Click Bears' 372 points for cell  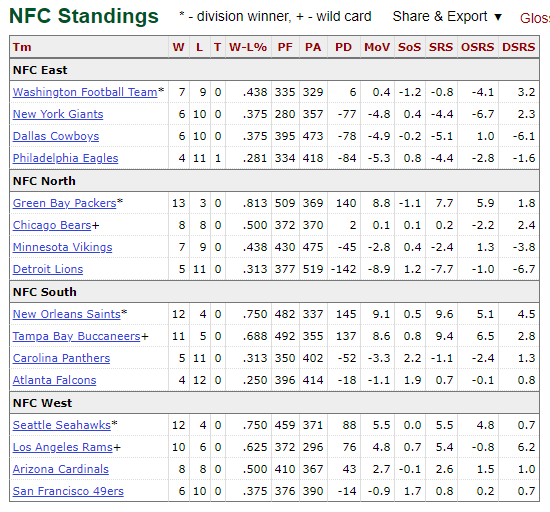(x=285, y=225)
